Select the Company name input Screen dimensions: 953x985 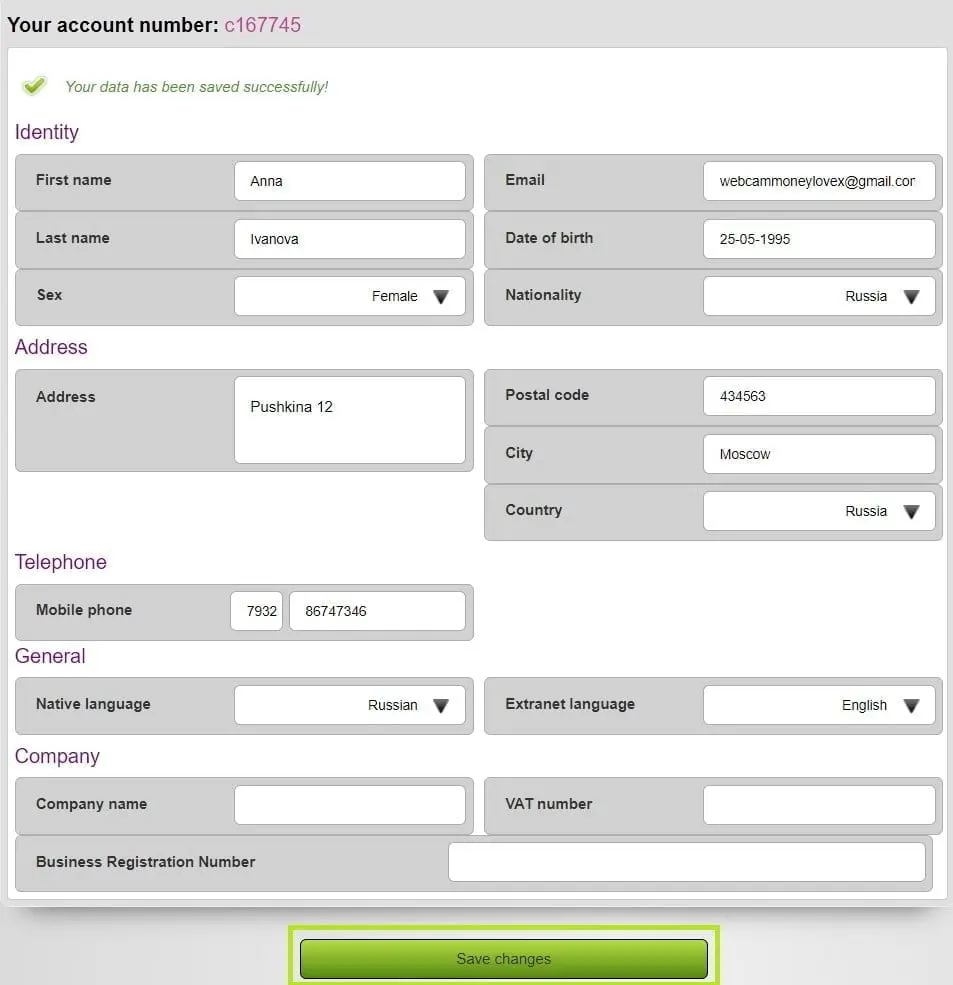(x=349, y=805)
